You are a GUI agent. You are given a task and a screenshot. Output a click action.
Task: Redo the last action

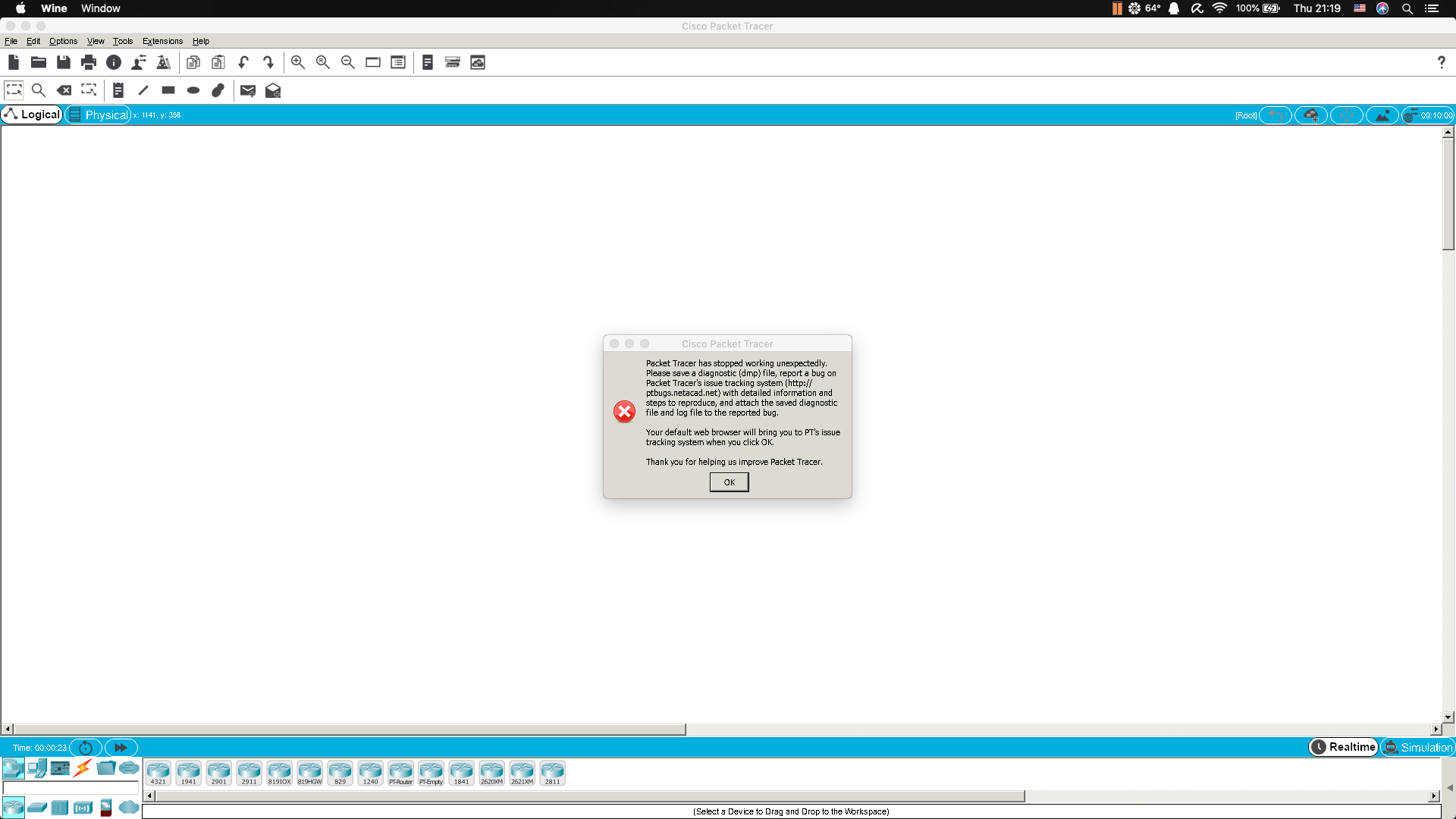pyautogui.click(x=268, y=62)
